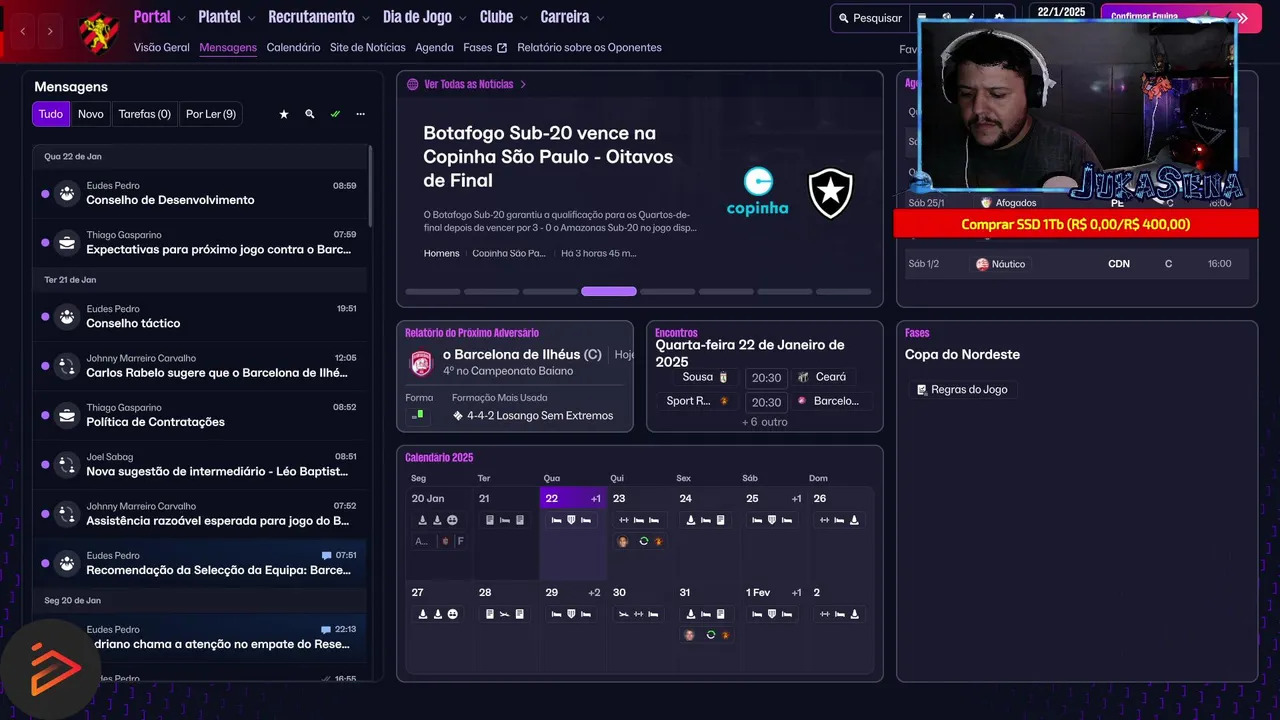
Task: Expand the Plantel menu dropdown
Action: (x=227, y=17)
